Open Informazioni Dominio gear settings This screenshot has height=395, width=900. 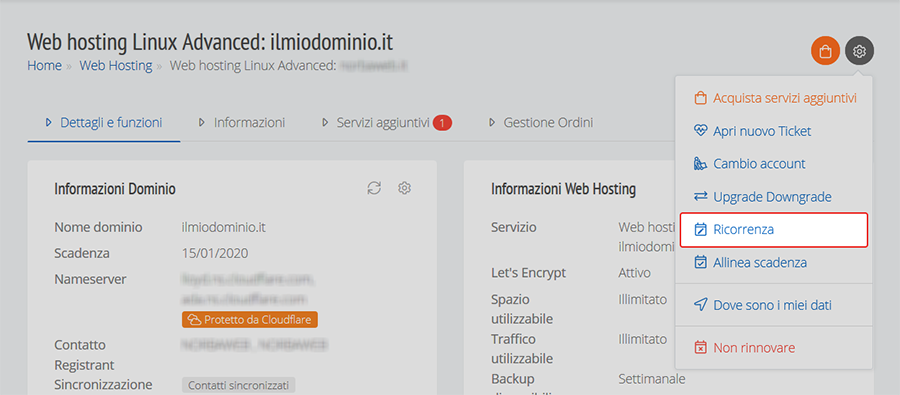(x=405, y=188)
